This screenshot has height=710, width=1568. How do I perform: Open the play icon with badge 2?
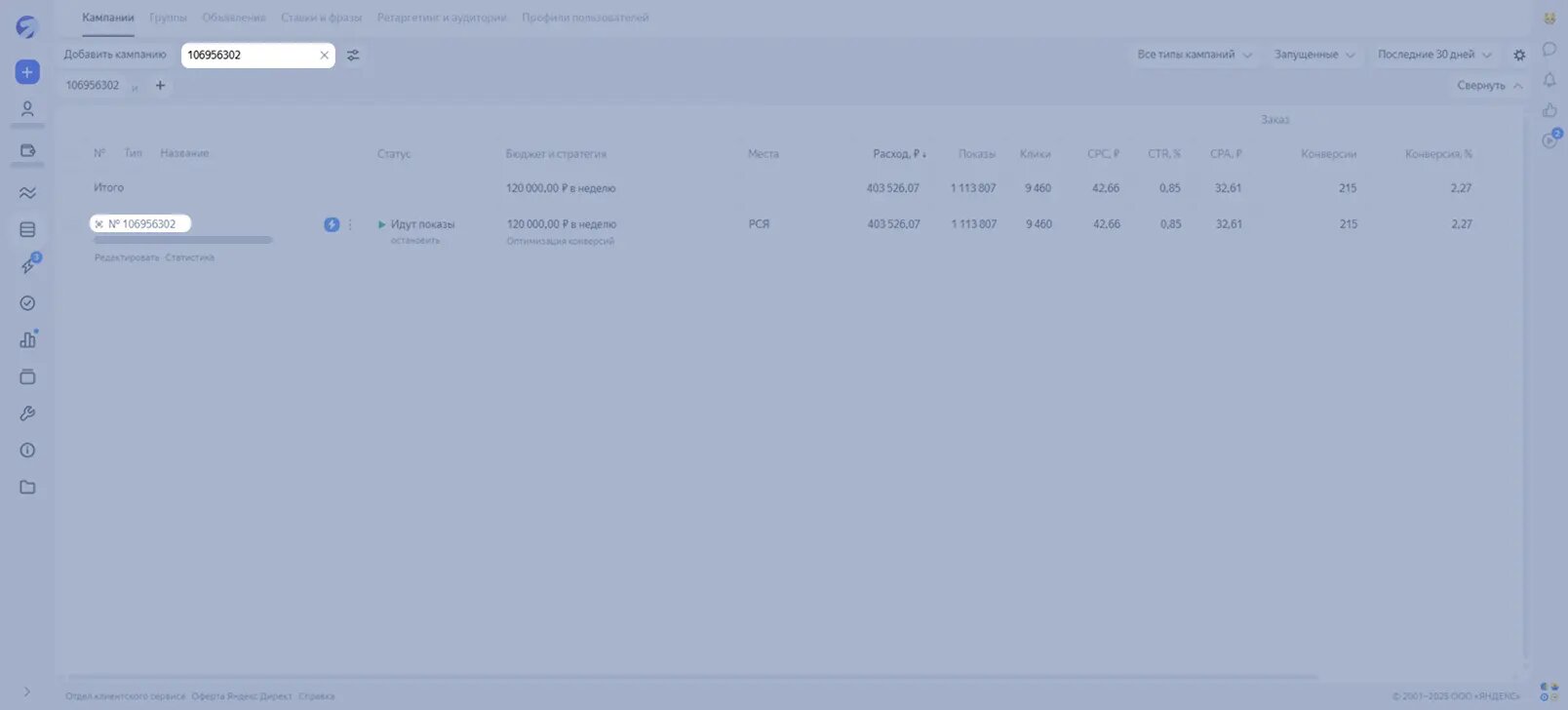[x=1550, y=139]
